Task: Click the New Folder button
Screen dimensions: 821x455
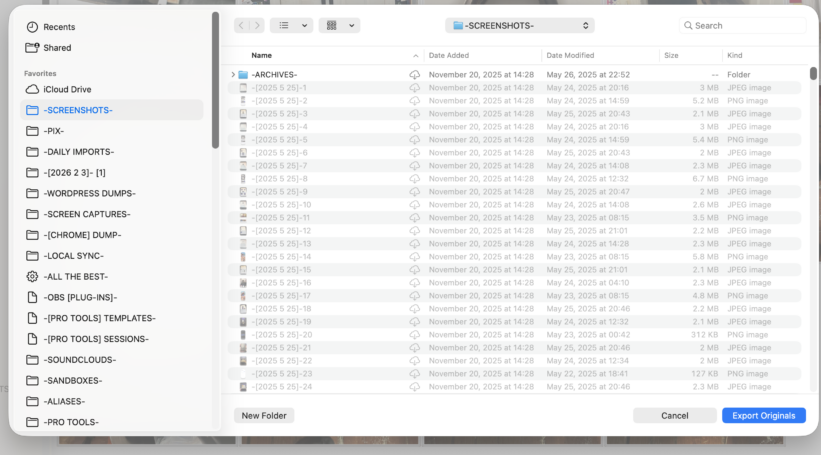Action: [264, 416]
